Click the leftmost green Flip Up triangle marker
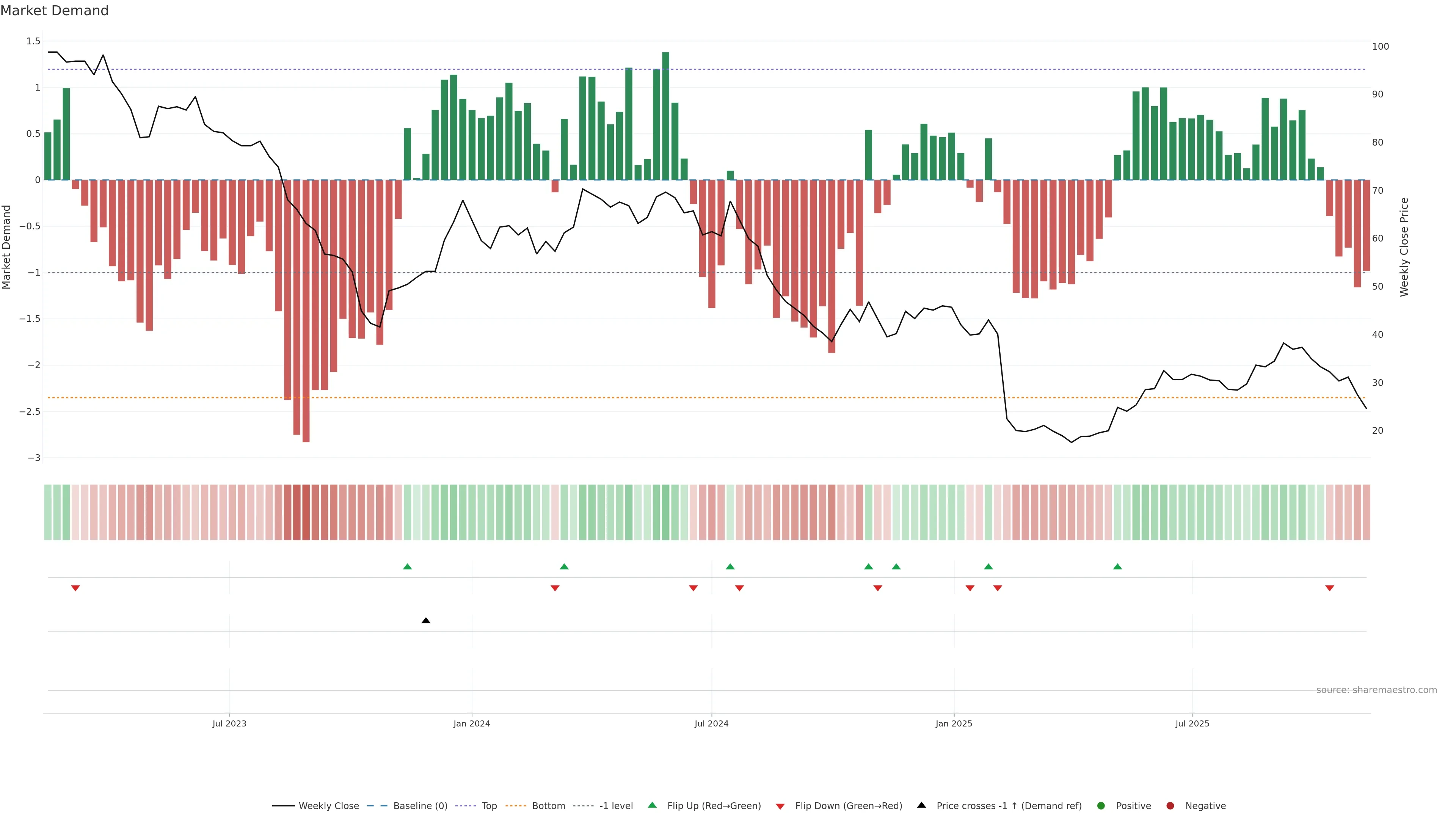Viewport: 1456px width, 819px height. pos(408,566)
